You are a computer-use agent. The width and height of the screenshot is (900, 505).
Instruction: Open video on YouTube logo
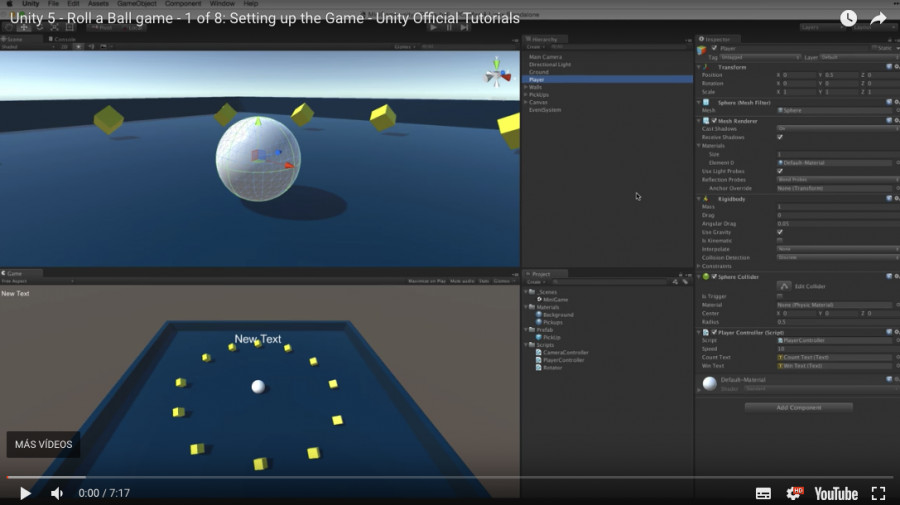(836, 494)
